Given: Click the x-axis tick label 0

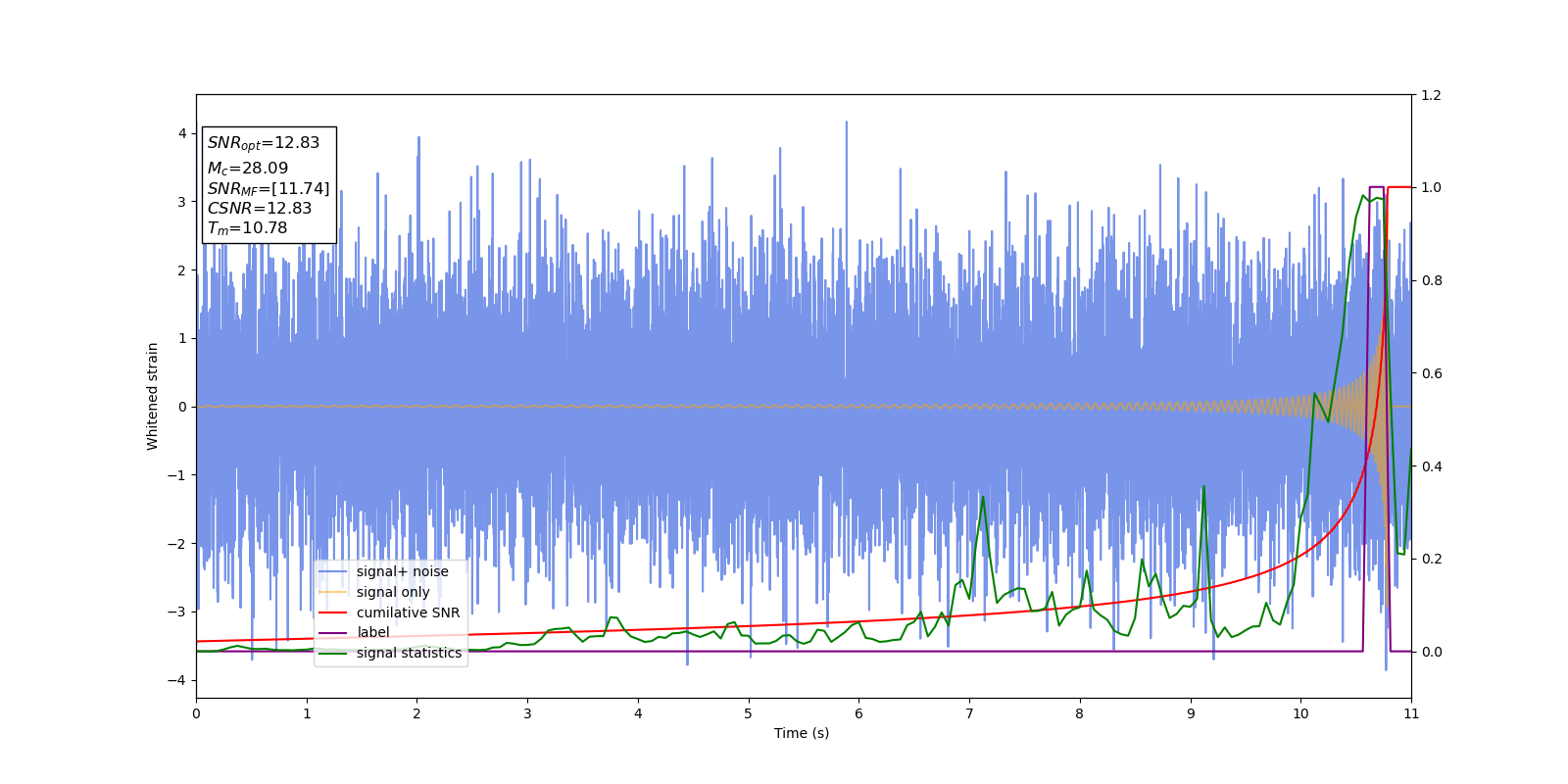Looking at the screenshot, I should click(x=196, y=713).
